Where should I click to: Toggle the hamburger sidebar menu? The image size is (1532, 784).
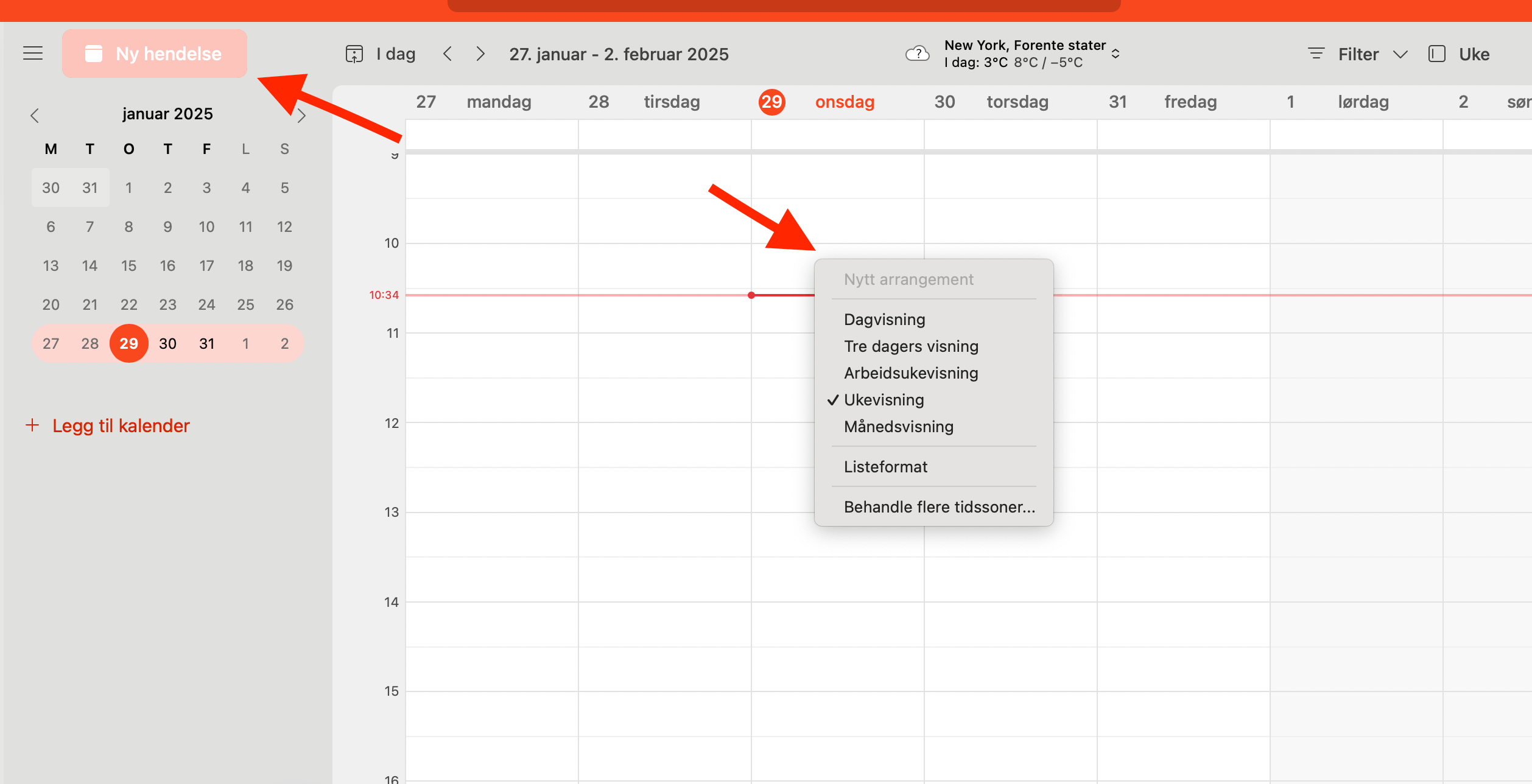click(33, 54)
